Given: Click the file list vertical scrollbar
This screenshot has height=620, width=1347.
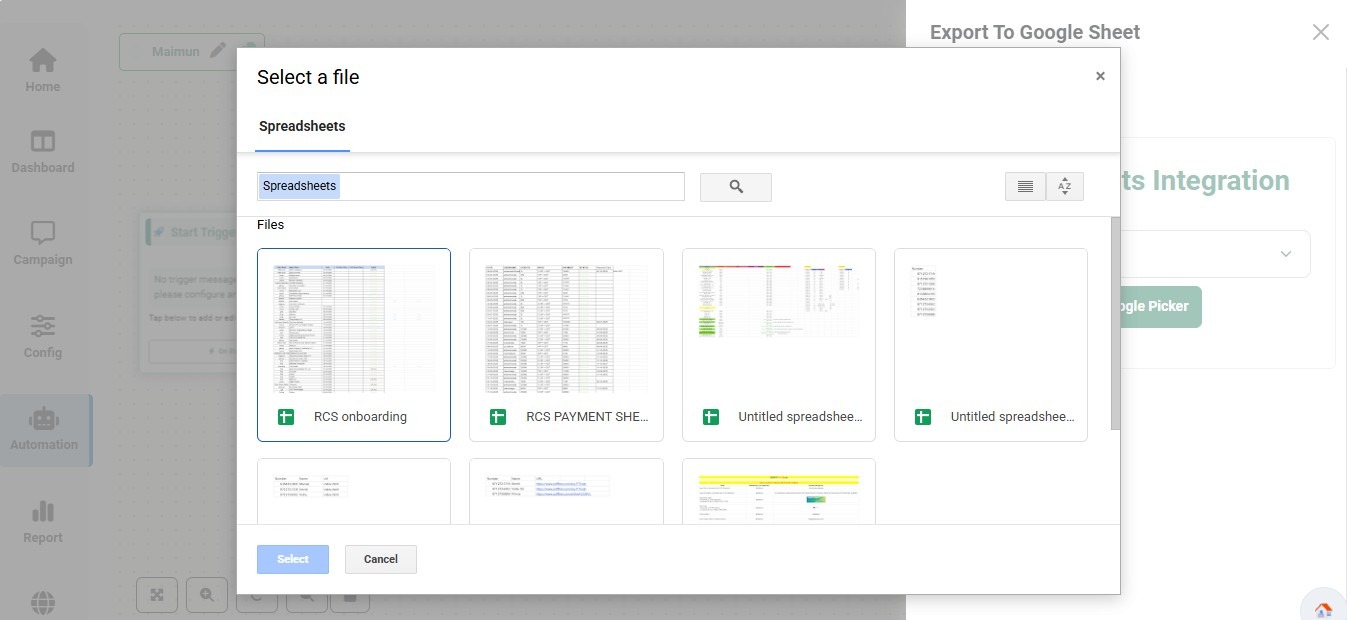Looking at the screenshot, I should point(1115,324).
